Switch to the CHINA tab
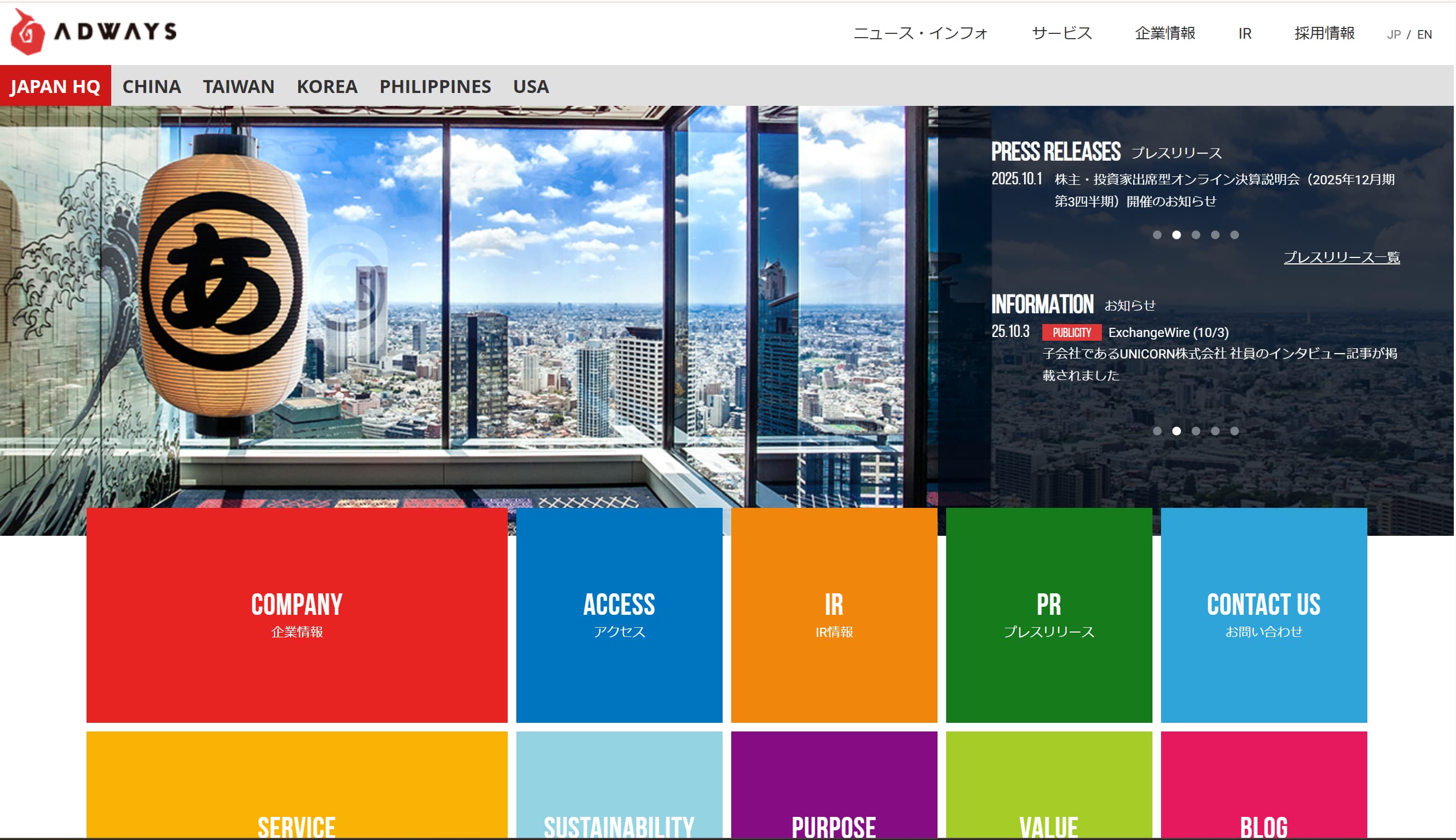This screenshot has width=1456, height=840. [152, 87]
